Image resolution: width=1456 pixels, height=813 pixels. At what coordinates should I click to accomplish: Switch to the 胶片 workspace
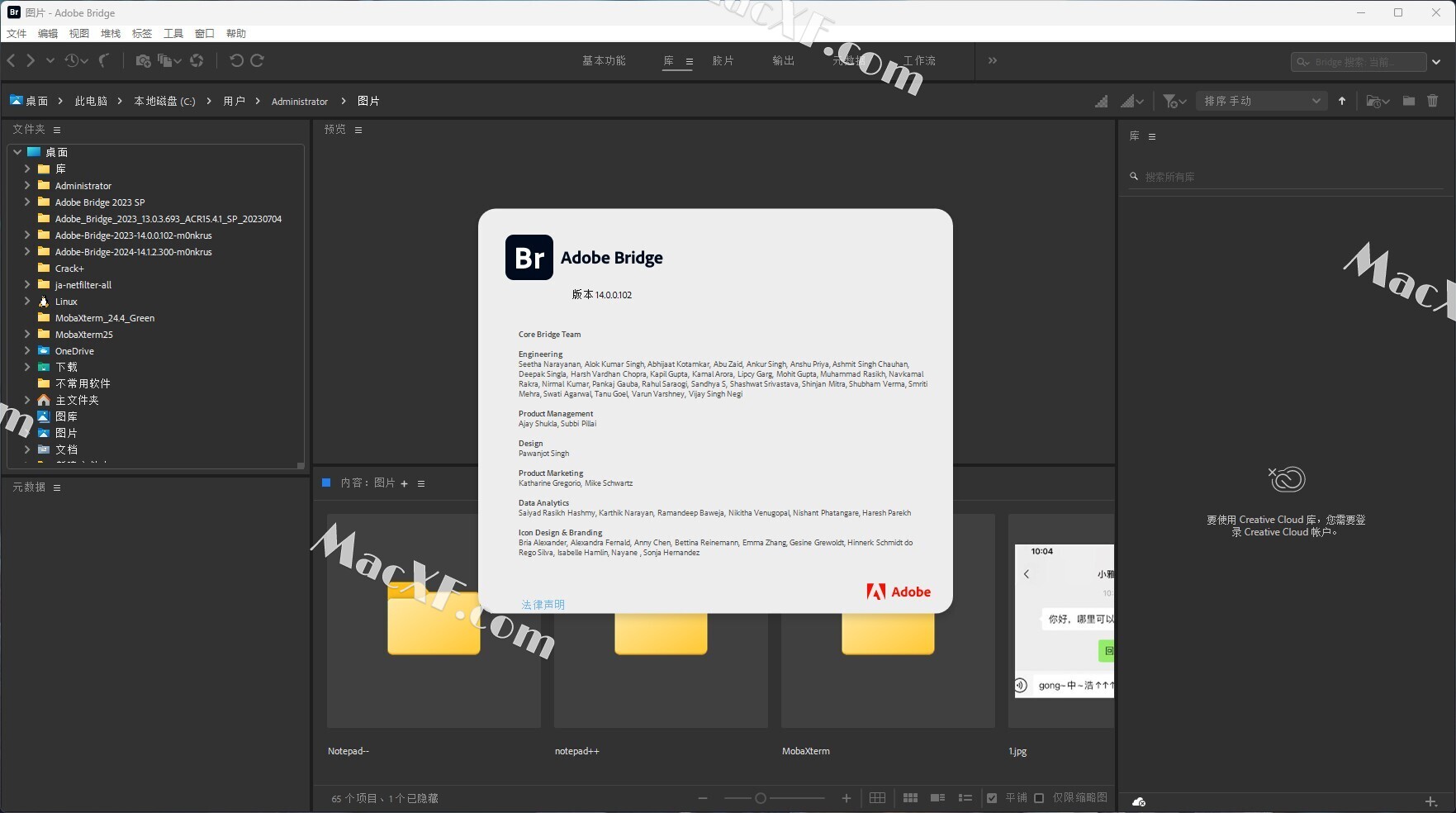723,60
